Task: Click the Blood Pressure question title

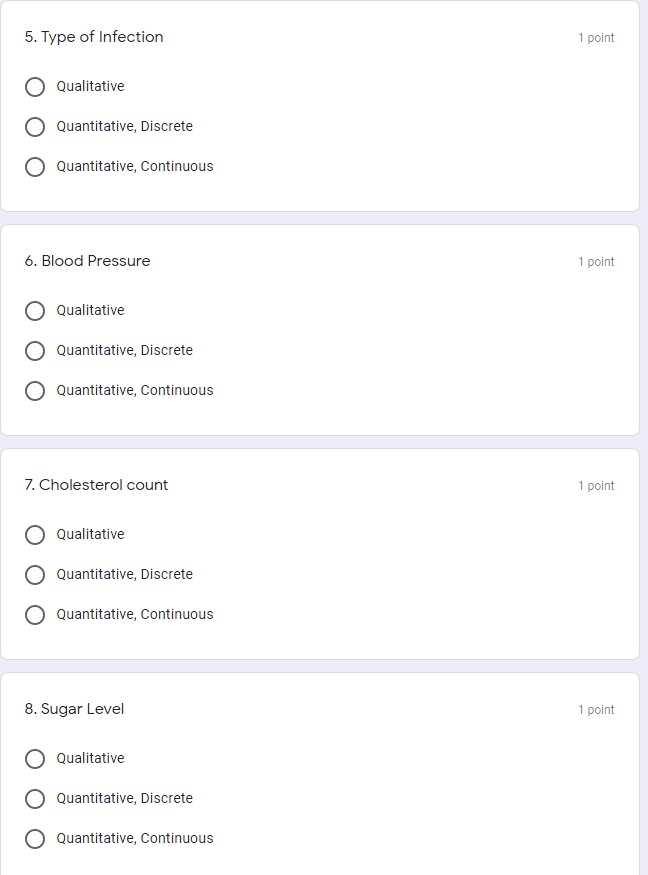Action: (x=88, y=261)
